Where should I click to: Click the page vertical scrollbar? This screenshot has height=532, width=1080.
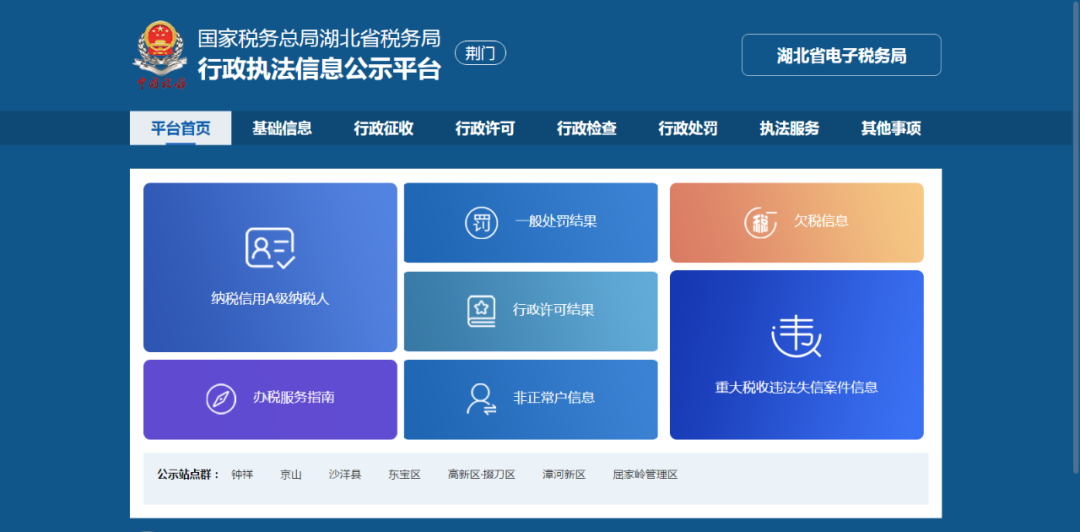tap(1075, 238)
